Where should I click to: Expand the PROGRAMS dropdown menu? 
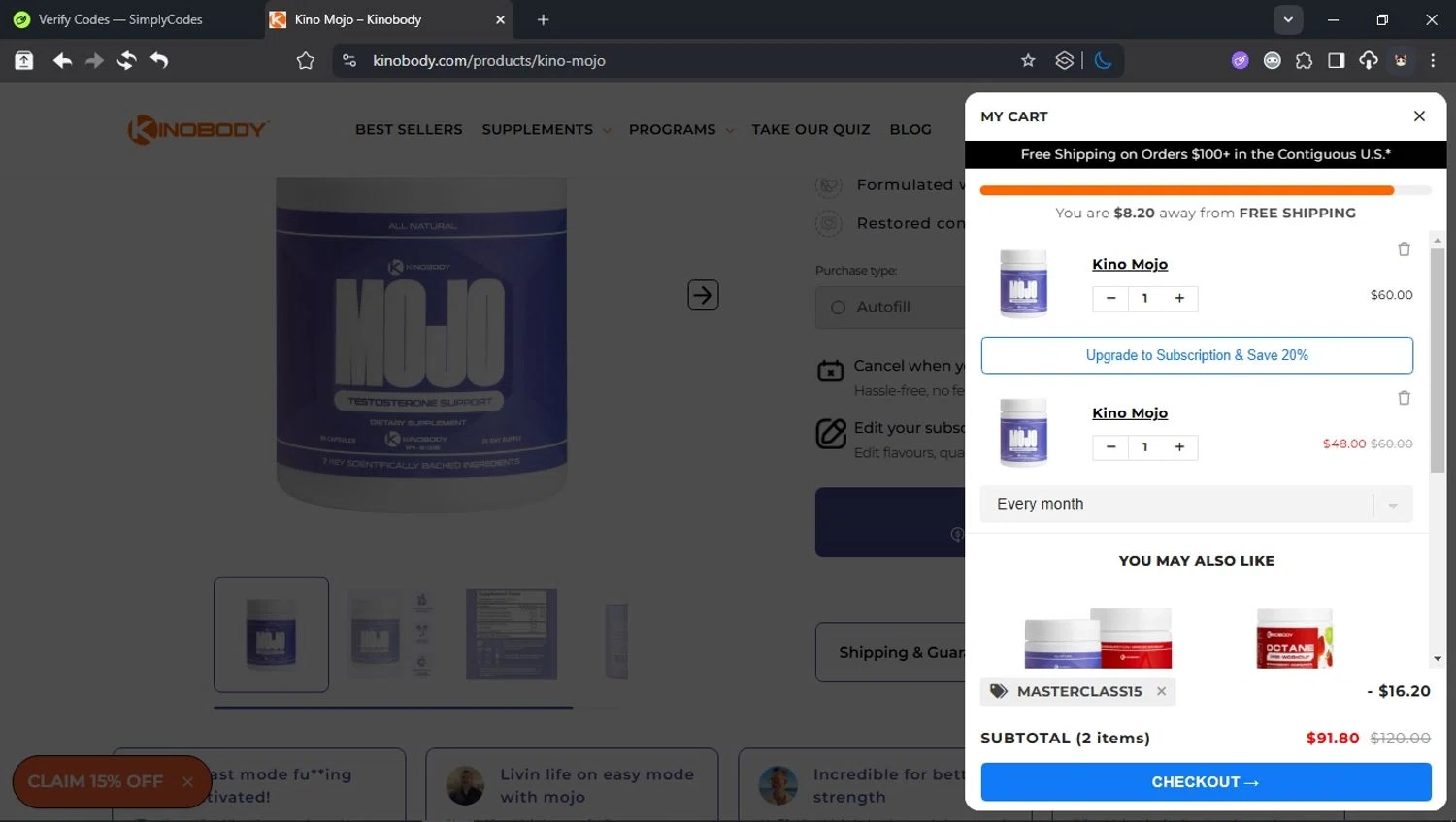click(681, 129)
